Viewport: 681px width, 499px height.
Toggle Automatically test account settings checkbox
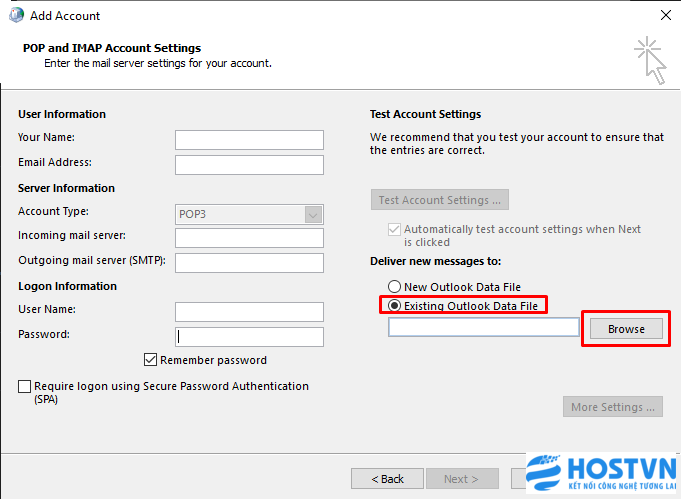(394, 229)
